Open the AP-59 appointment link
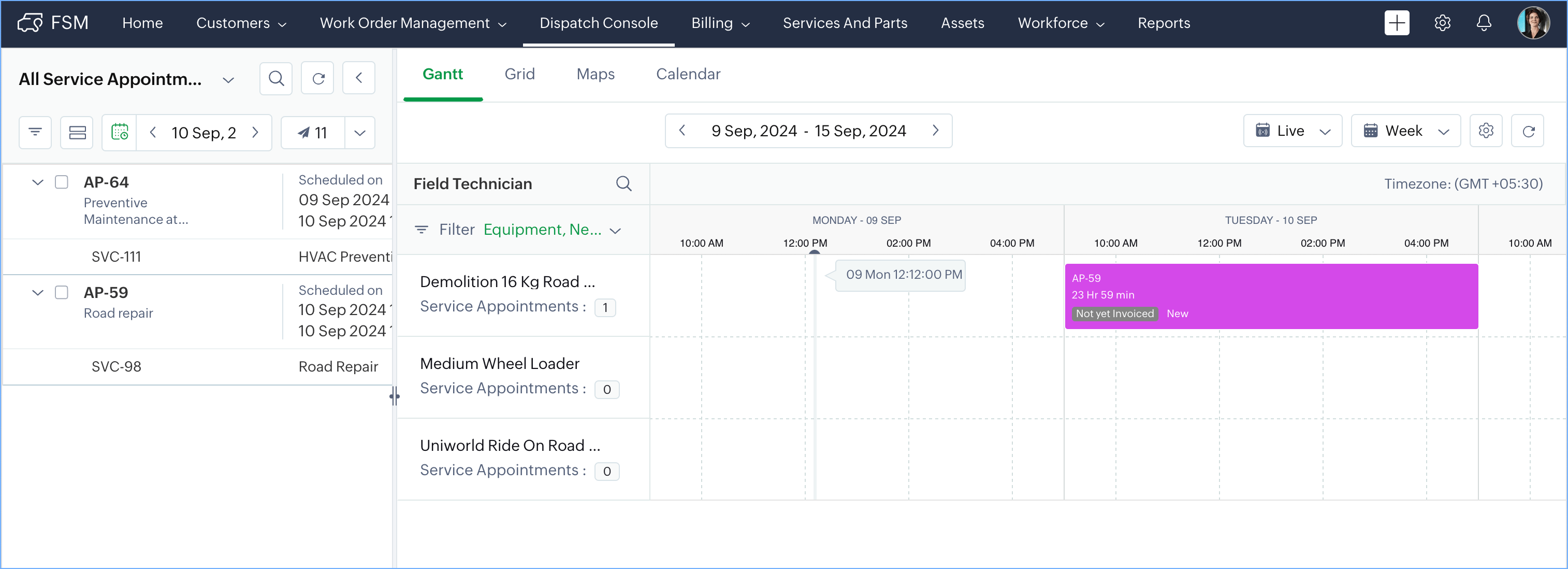This screenshot has width=1568, height=569. [x=106, y=292]
